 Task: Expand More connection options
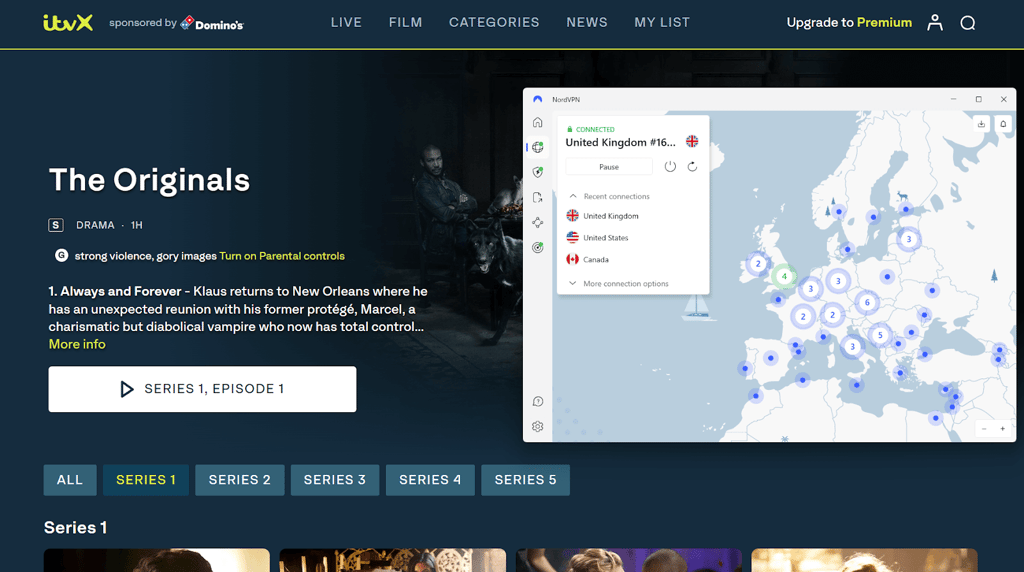click(x=619, y=283)
